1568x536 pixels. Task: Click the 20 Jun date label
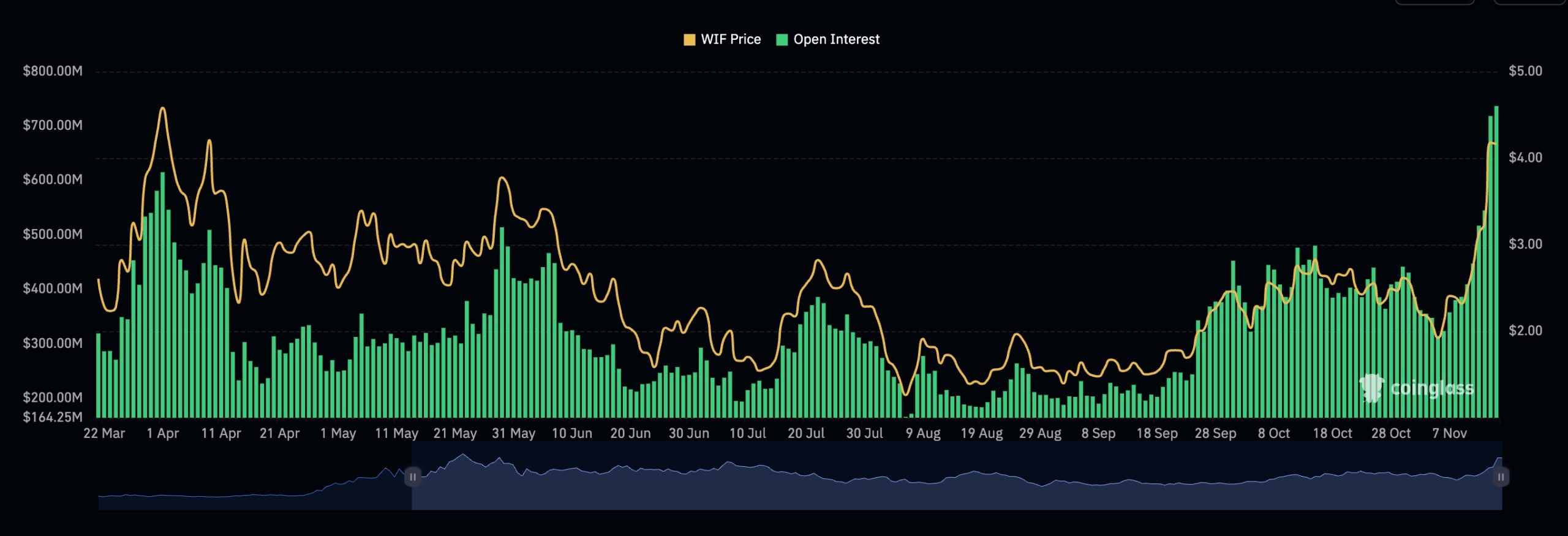coord(630,433)
